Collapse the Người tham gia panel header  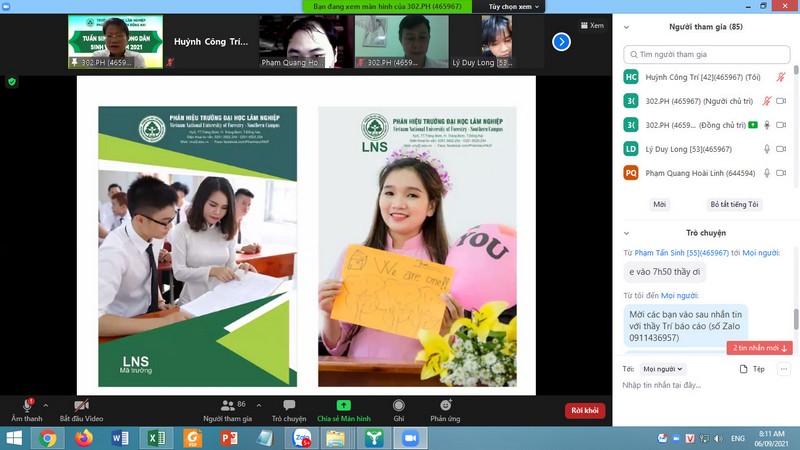[627, 27]
